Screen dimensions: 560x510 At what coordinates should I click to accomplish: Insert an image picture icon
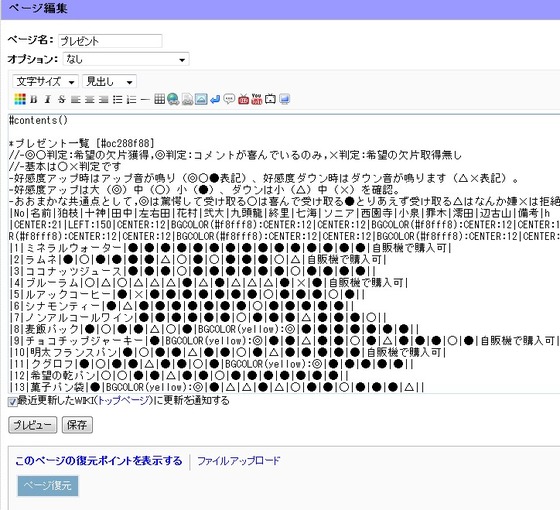201,99
